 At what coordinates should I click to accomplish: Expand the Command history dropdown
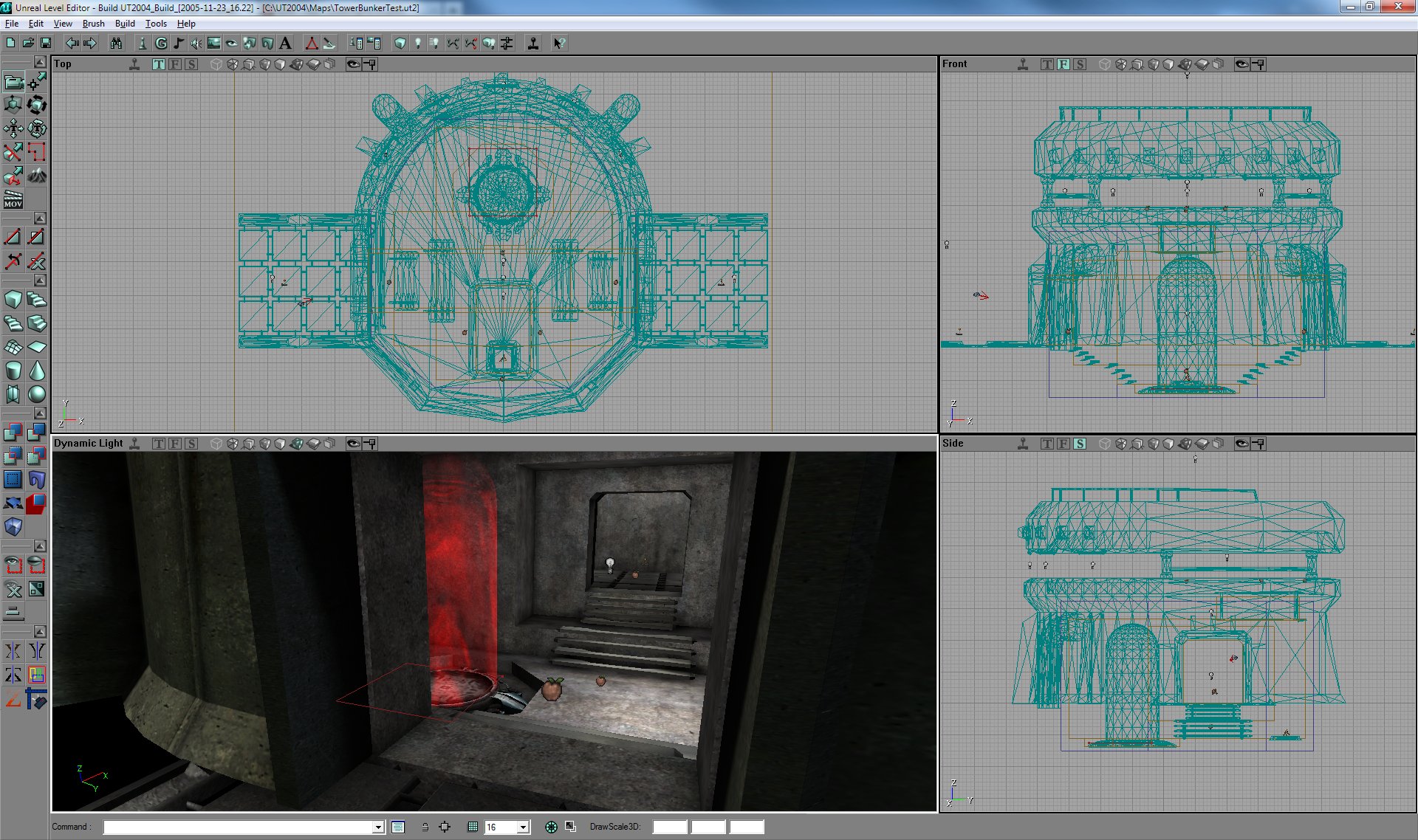(378, 827)
